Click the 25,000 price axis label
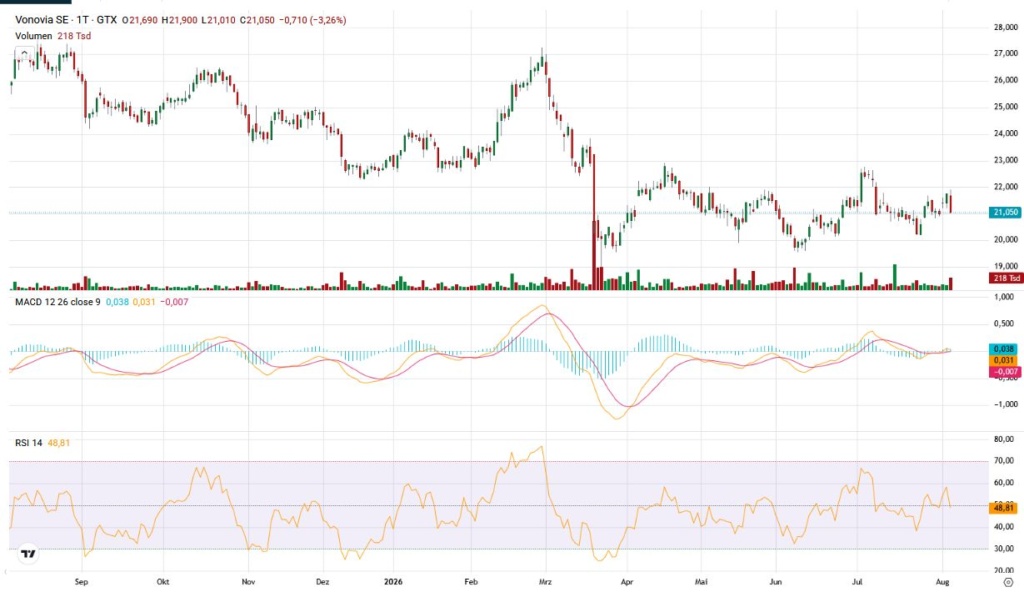 pyautogui.click(x=1006, y=107)
